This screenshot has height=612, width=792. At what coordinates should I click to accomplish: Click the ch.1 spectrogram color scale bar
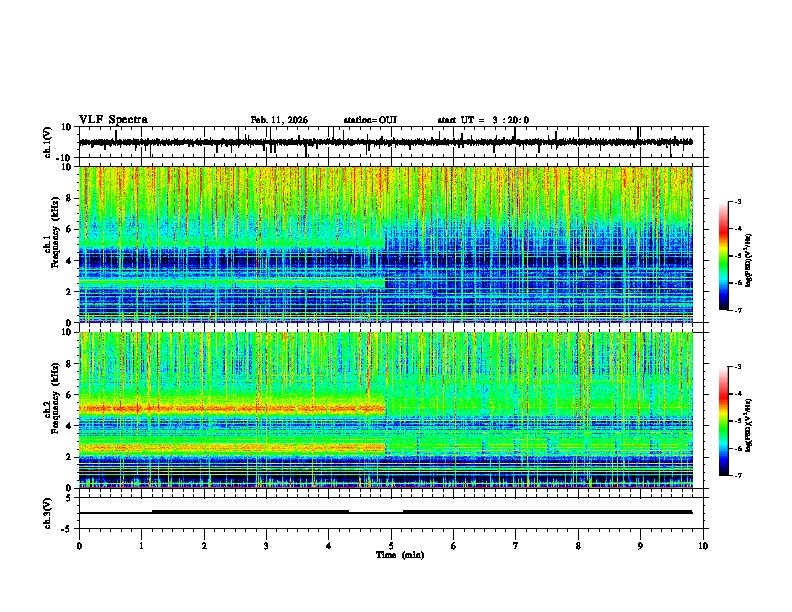pyautogui.click(x=723, y=256)
